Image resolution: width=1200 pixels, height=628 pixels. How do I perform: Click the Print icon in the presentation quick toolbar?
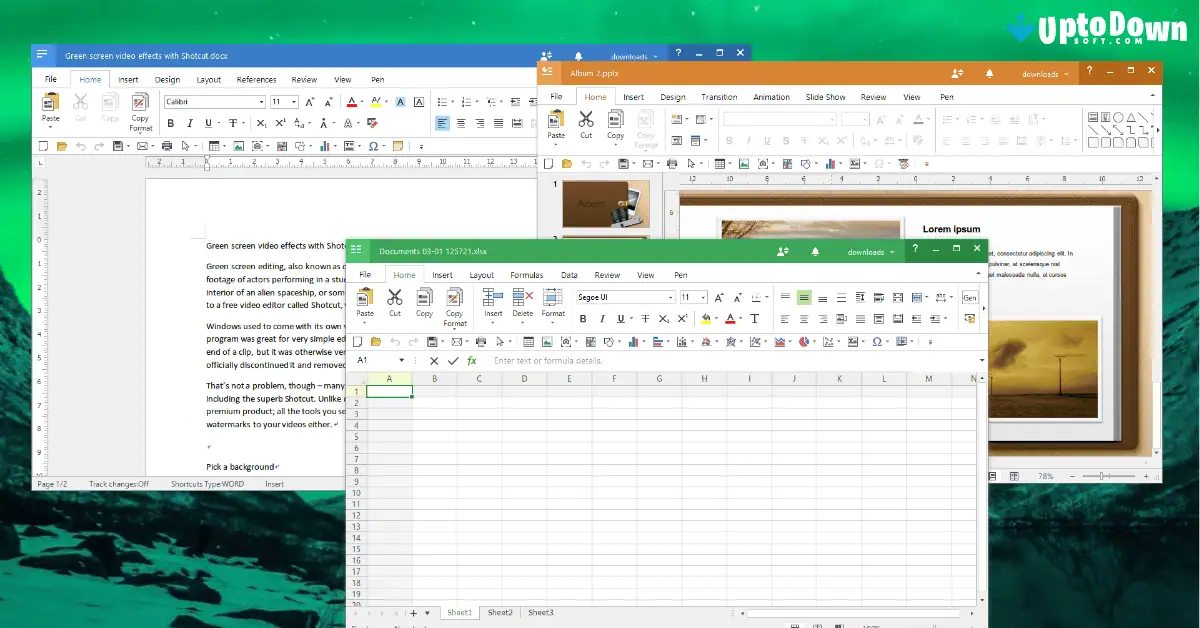pyautogui.click(x=672, y=163)
